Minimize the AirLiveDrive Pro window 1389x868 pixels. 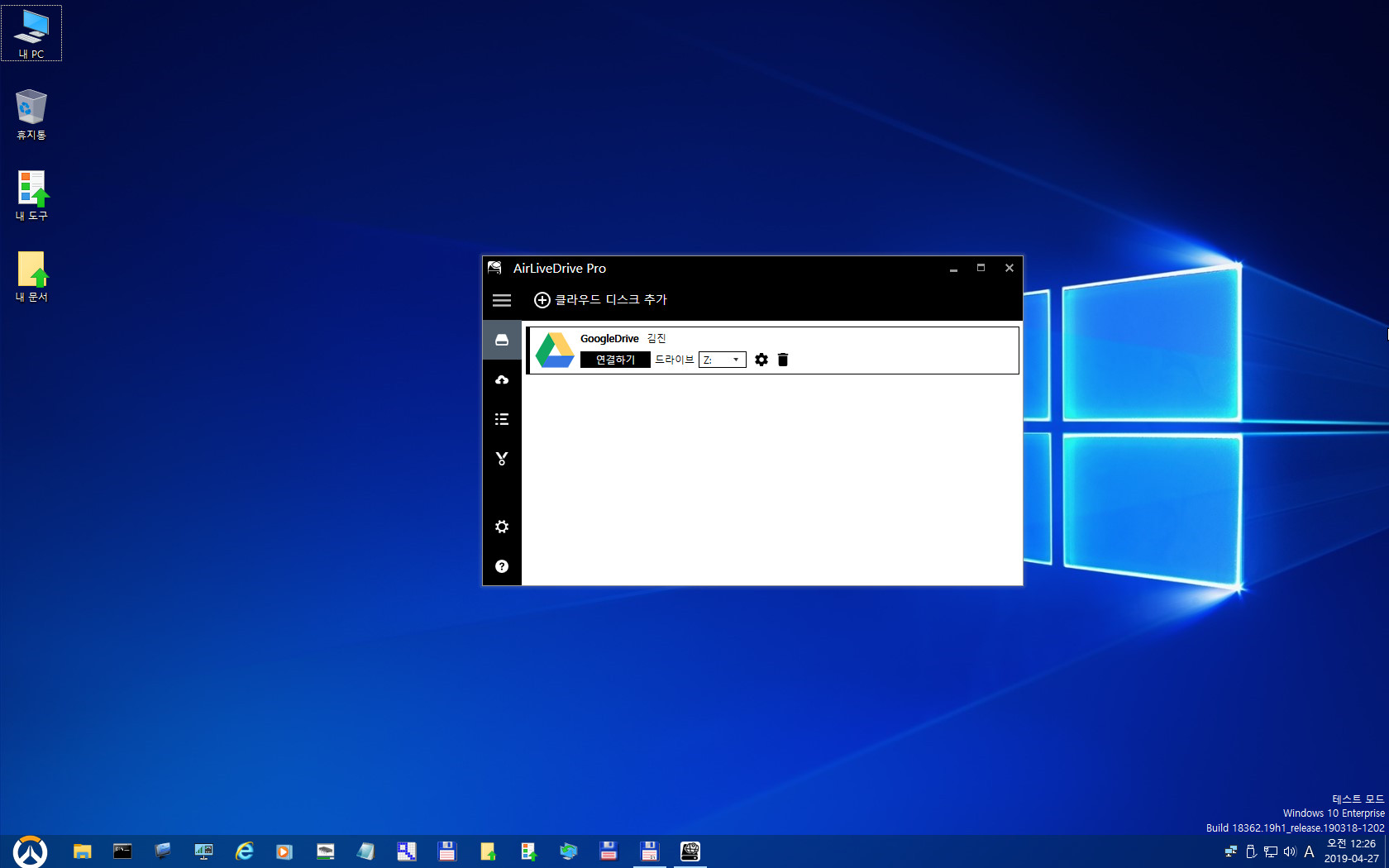pyautogui.click(x=953, y=268)
